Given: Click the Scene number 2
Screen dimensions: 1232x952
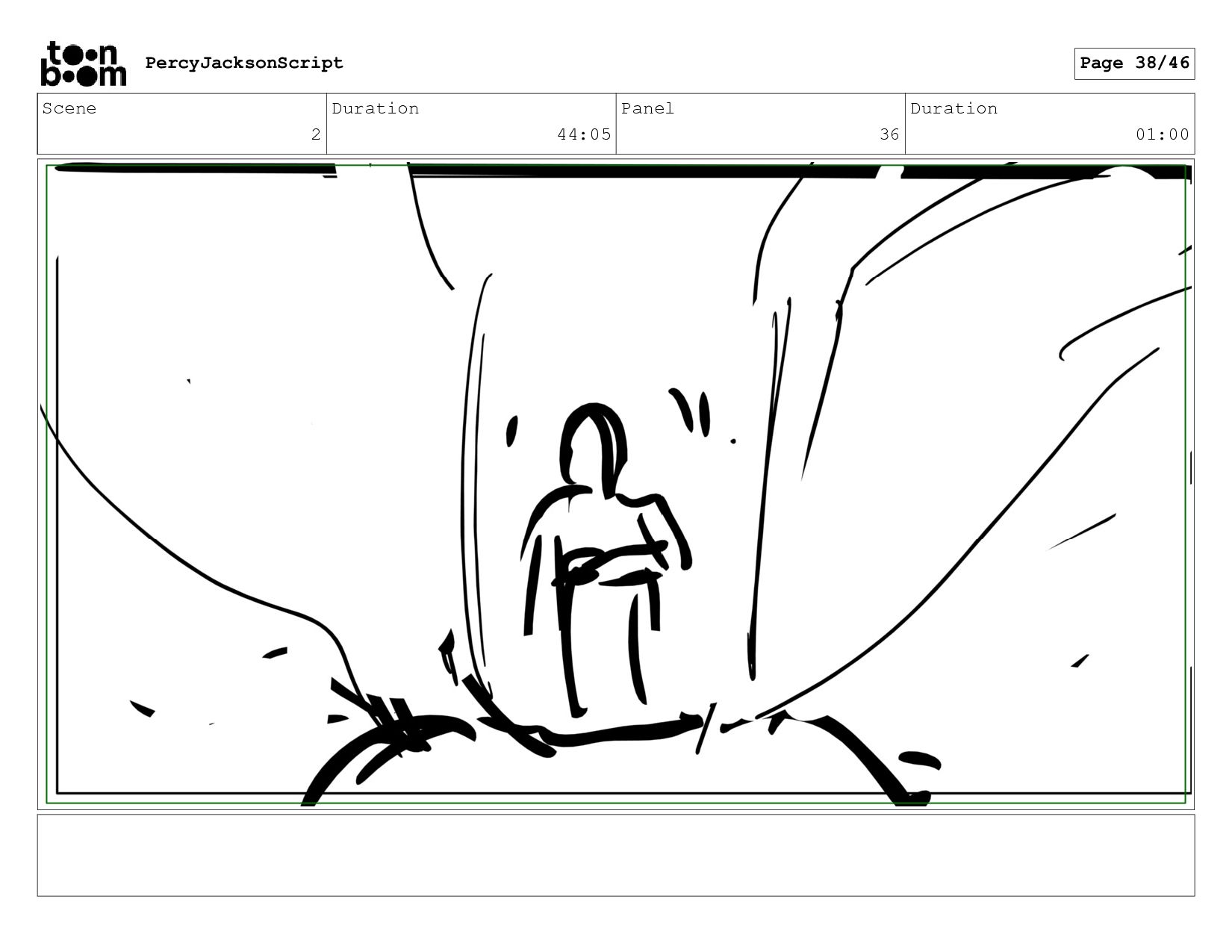Looking at the screenshot, I should click(x=316, y=134).
